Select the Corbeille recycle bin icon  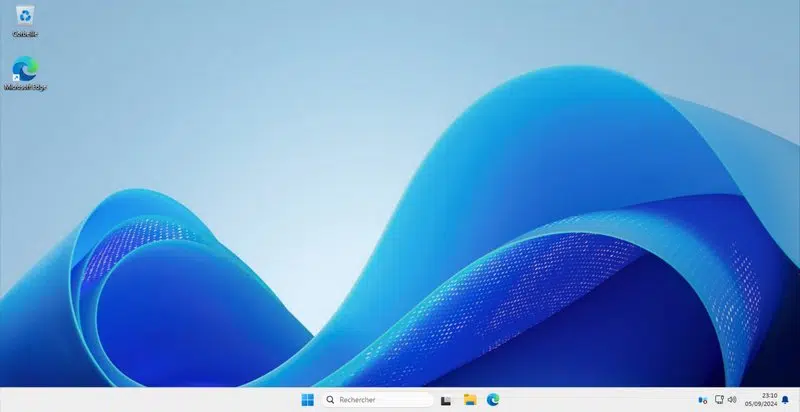(25, 21)
